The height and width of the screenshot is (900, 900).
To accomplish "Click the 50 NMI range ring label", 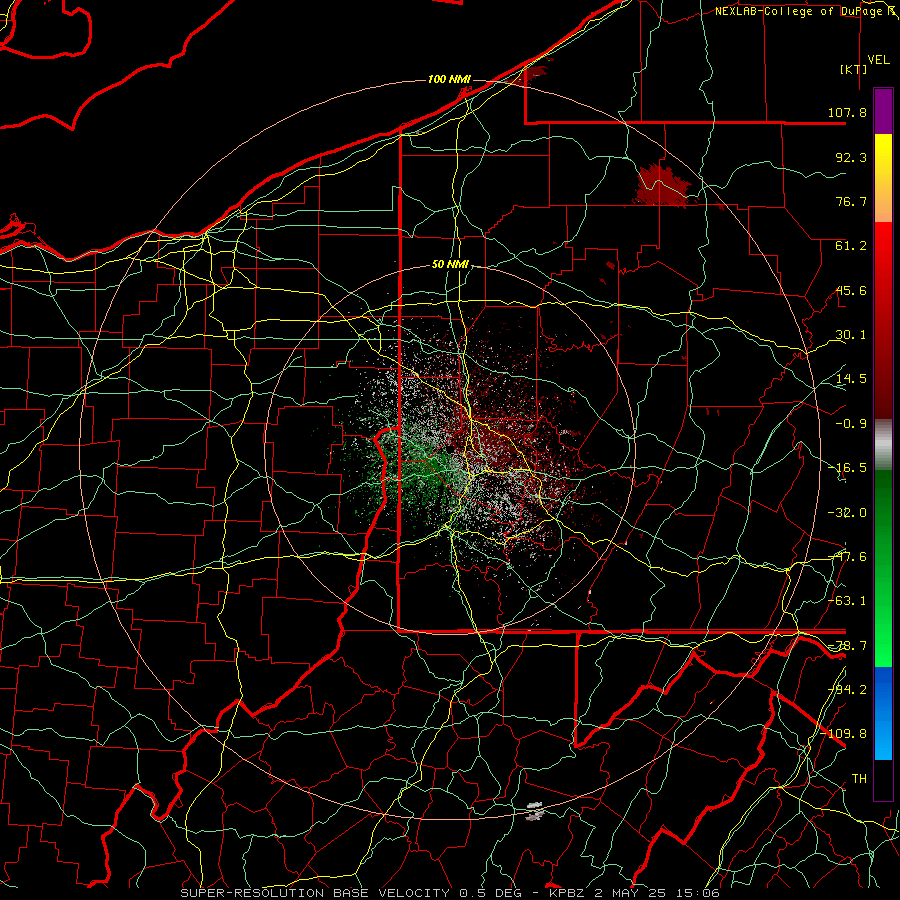I will coord(451,264).
